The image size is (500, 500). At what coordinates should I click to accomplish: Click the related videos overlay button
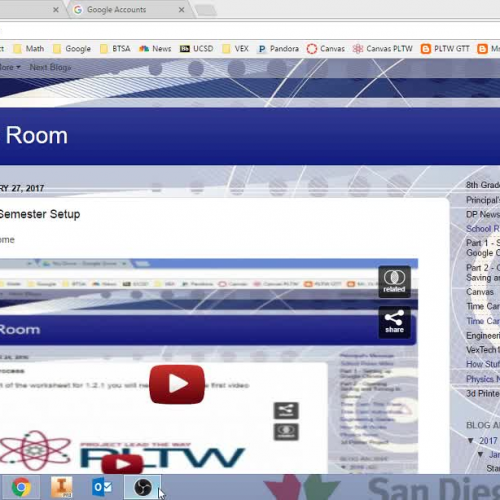click(394, 282)
